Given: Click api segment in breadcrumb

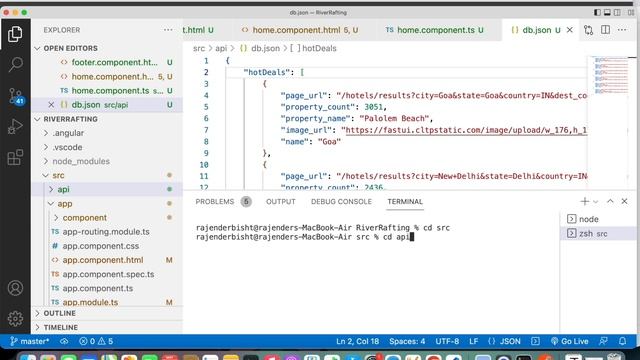Looking at the screenshot, I should 221,48.
